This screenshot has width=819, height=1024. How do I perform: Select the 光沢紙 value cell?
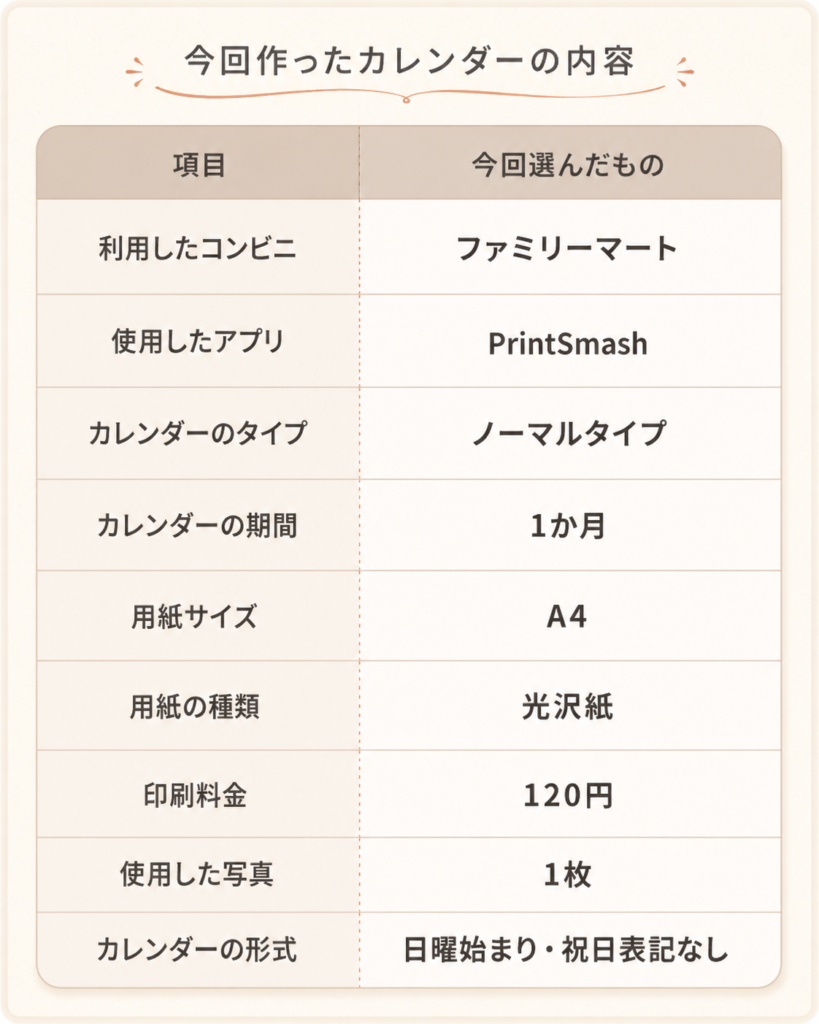click(570, 706)
